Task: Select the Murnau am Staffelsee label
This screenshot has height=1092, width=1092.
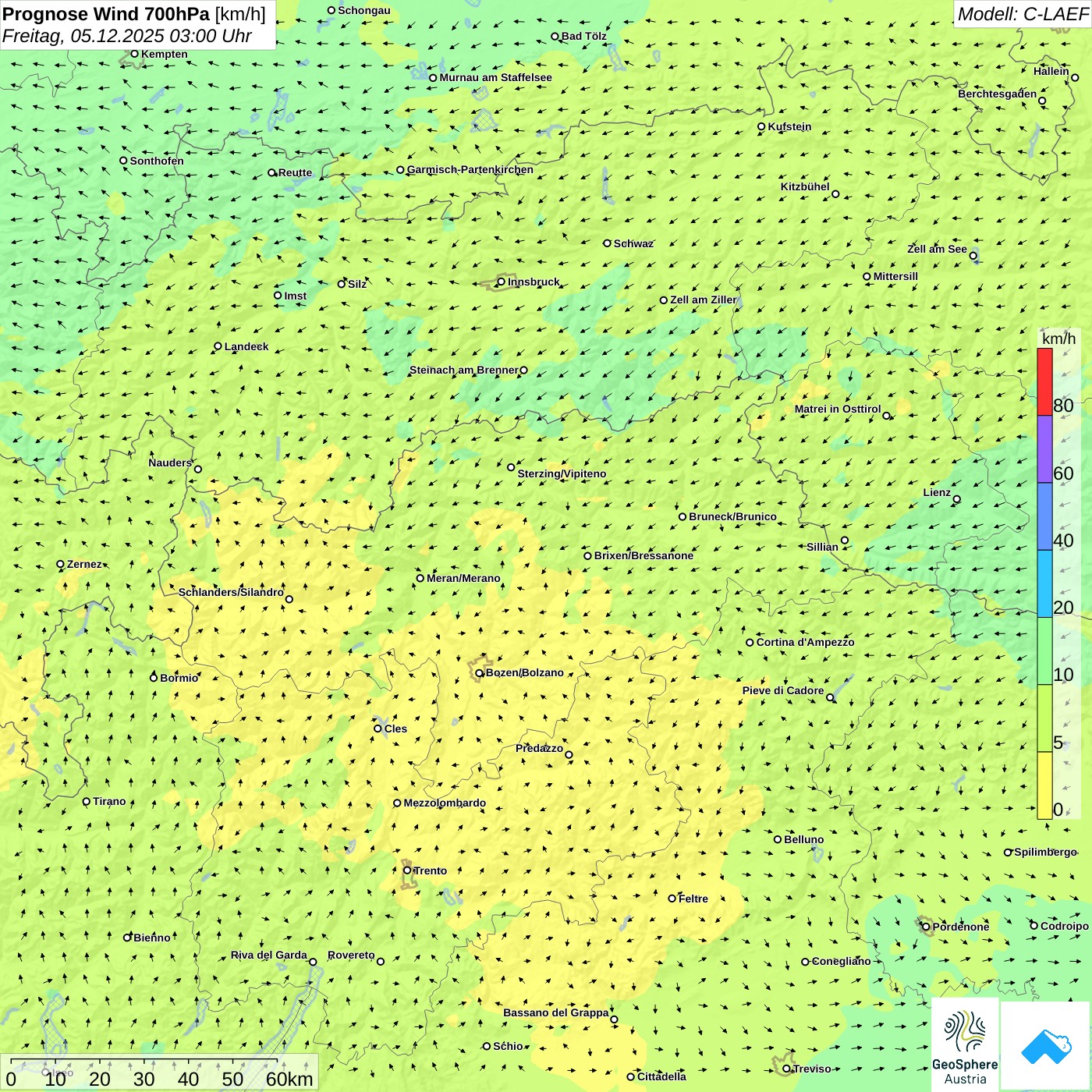Action: [495, 77]
